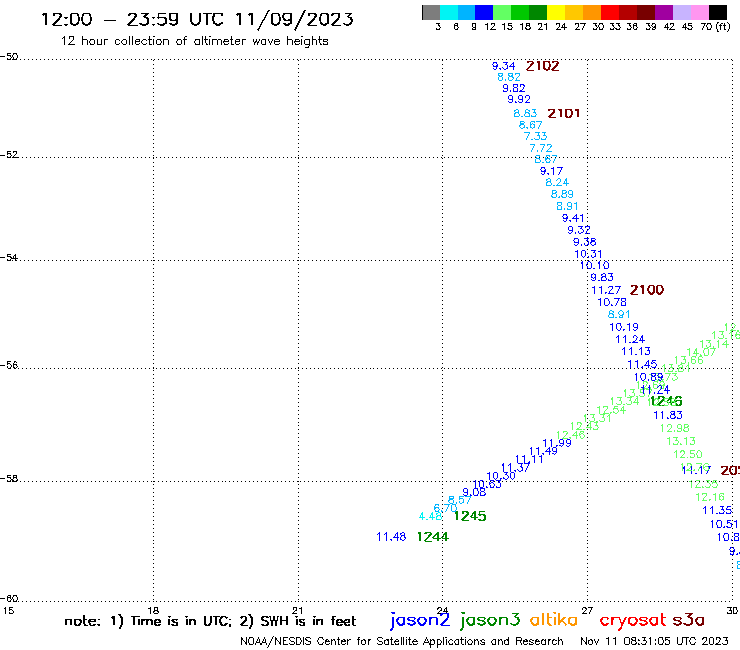The height and width of the screenshot is (650, 740).
Task: Click wave height value 13.13
Action: coord(681,441)
